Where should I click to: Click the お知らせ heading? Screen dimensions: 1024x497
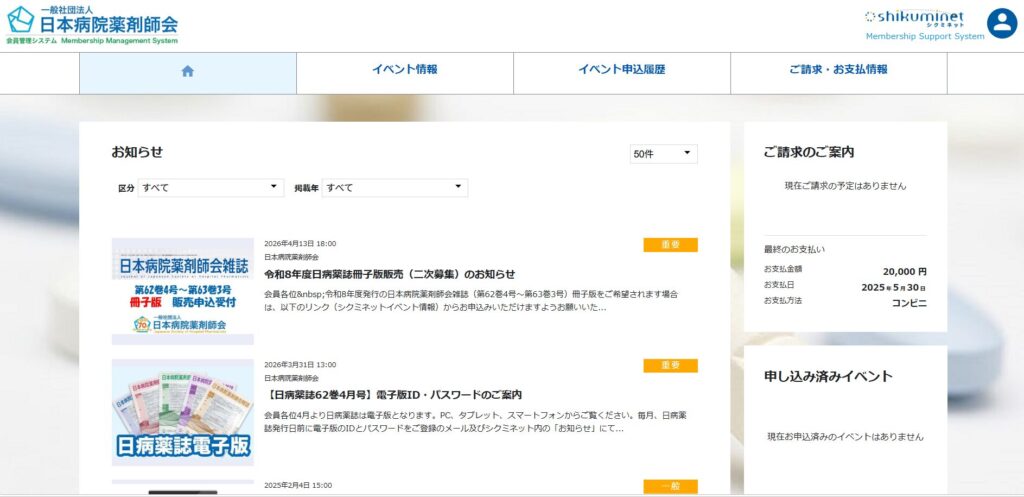click(137, 152)
